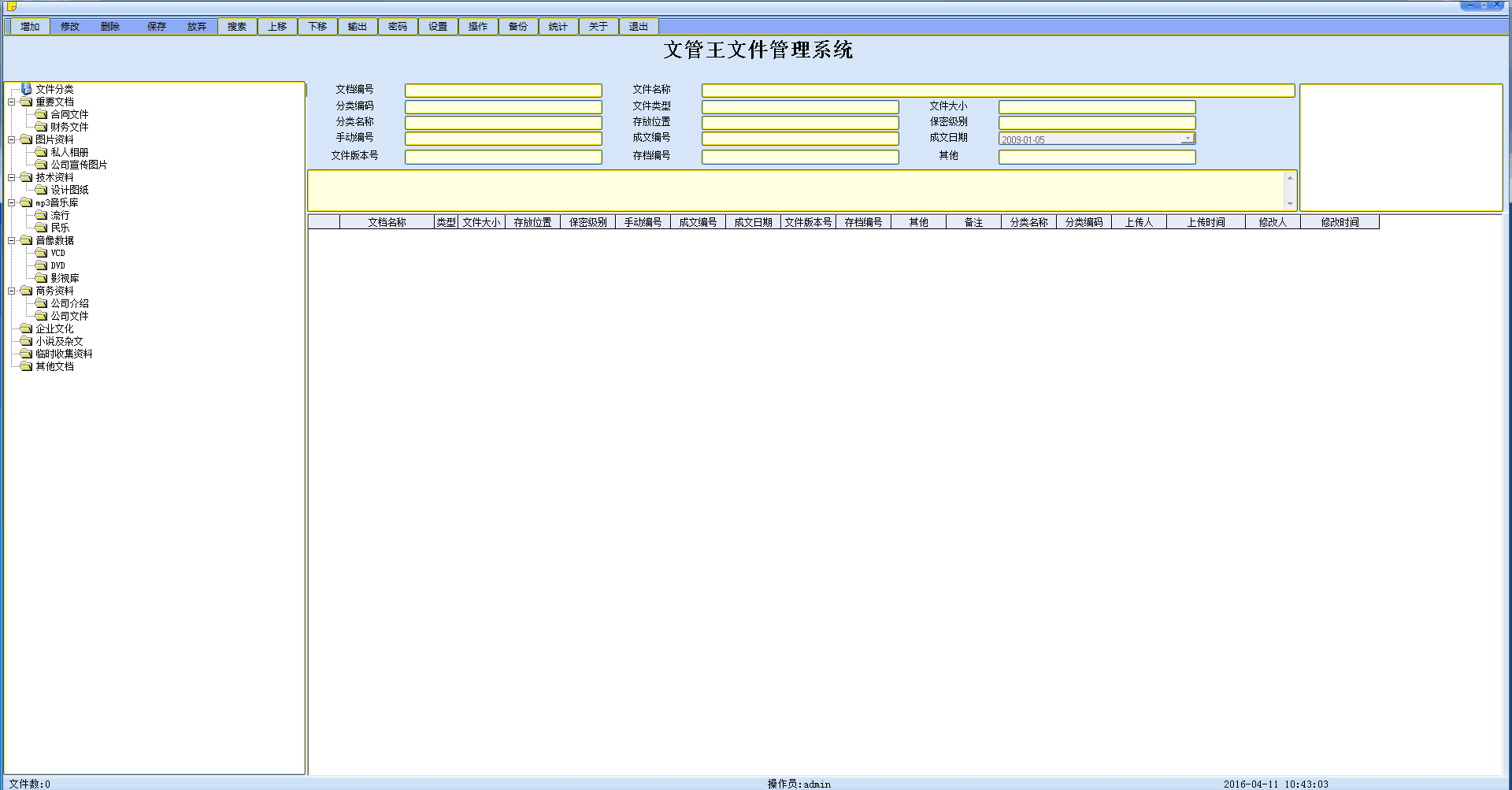Click the 增加 toolbar button
Screen dimensions: 1512x790
[30, 27]
